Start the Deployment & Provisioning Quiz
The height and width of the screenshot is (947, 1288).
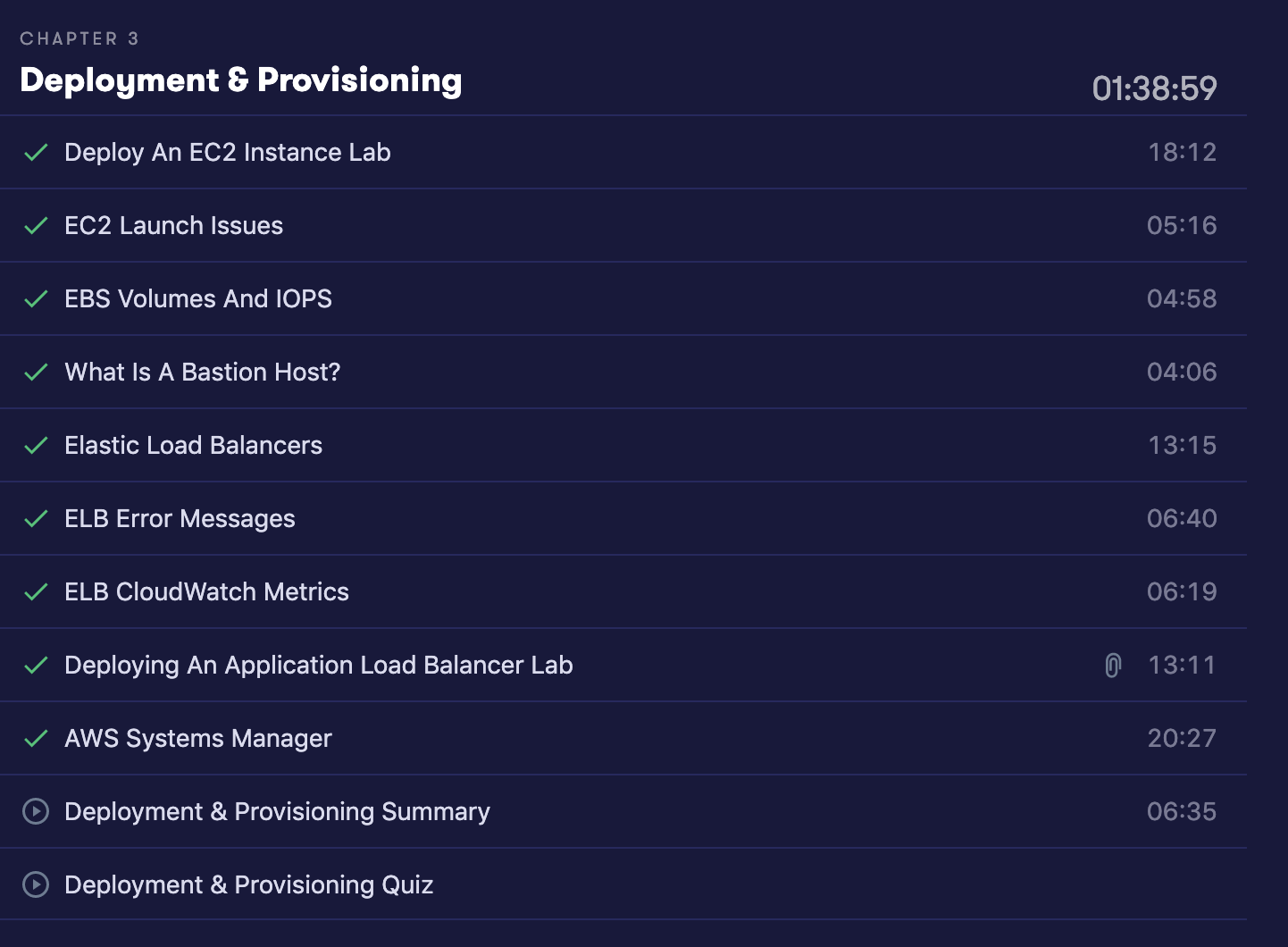click(x=249, y=884)
